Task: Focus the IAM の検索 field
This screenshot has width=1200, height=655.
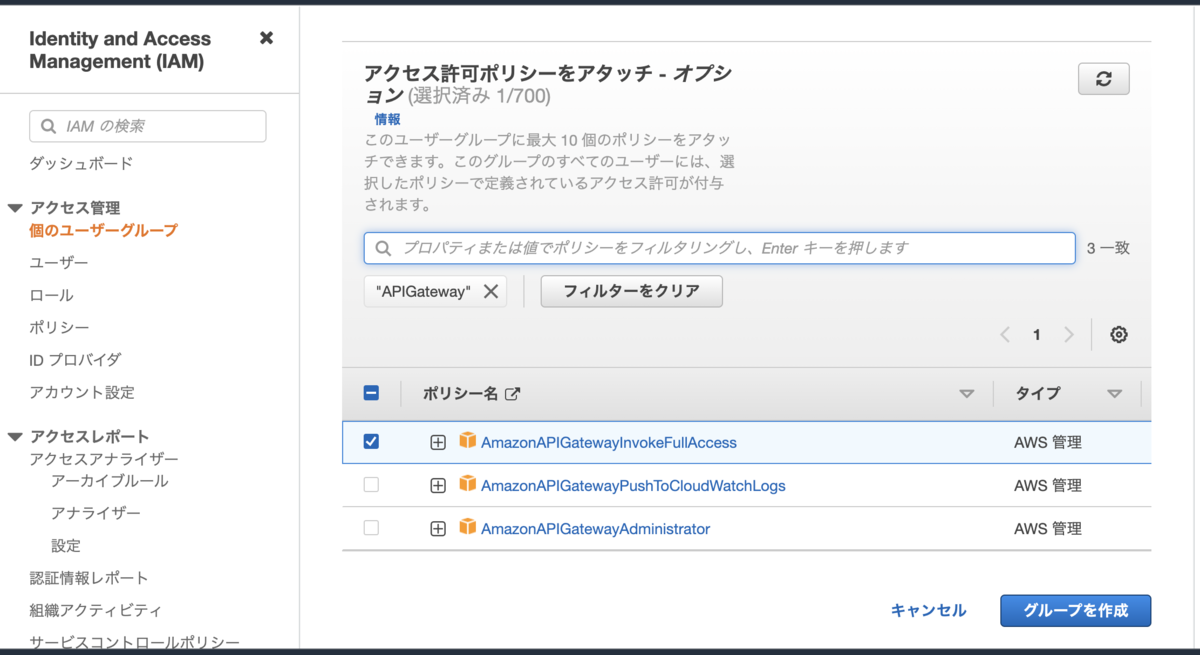Action: 148,126
